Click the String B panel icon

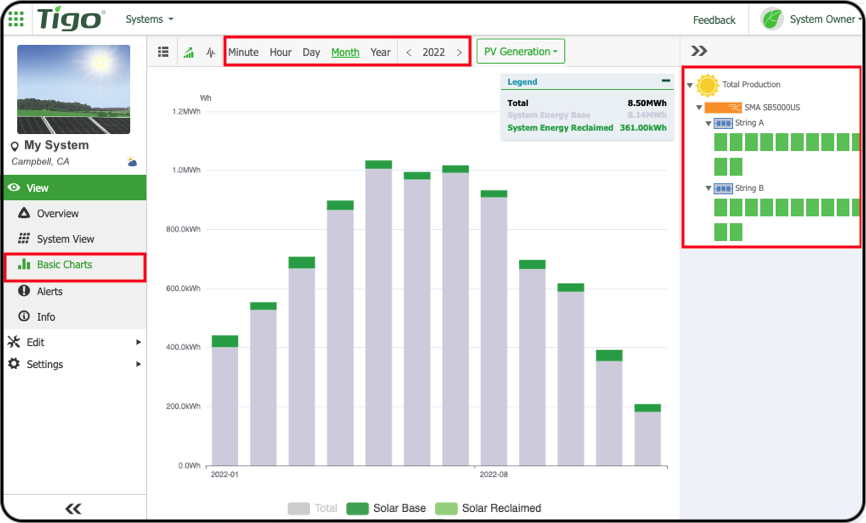point(723,188)
